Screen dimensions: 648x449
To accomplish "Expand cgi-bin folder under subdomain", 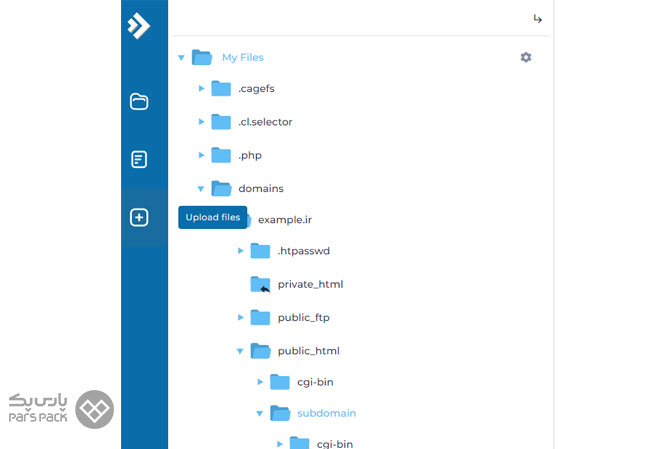I will (x=280, y=444).
